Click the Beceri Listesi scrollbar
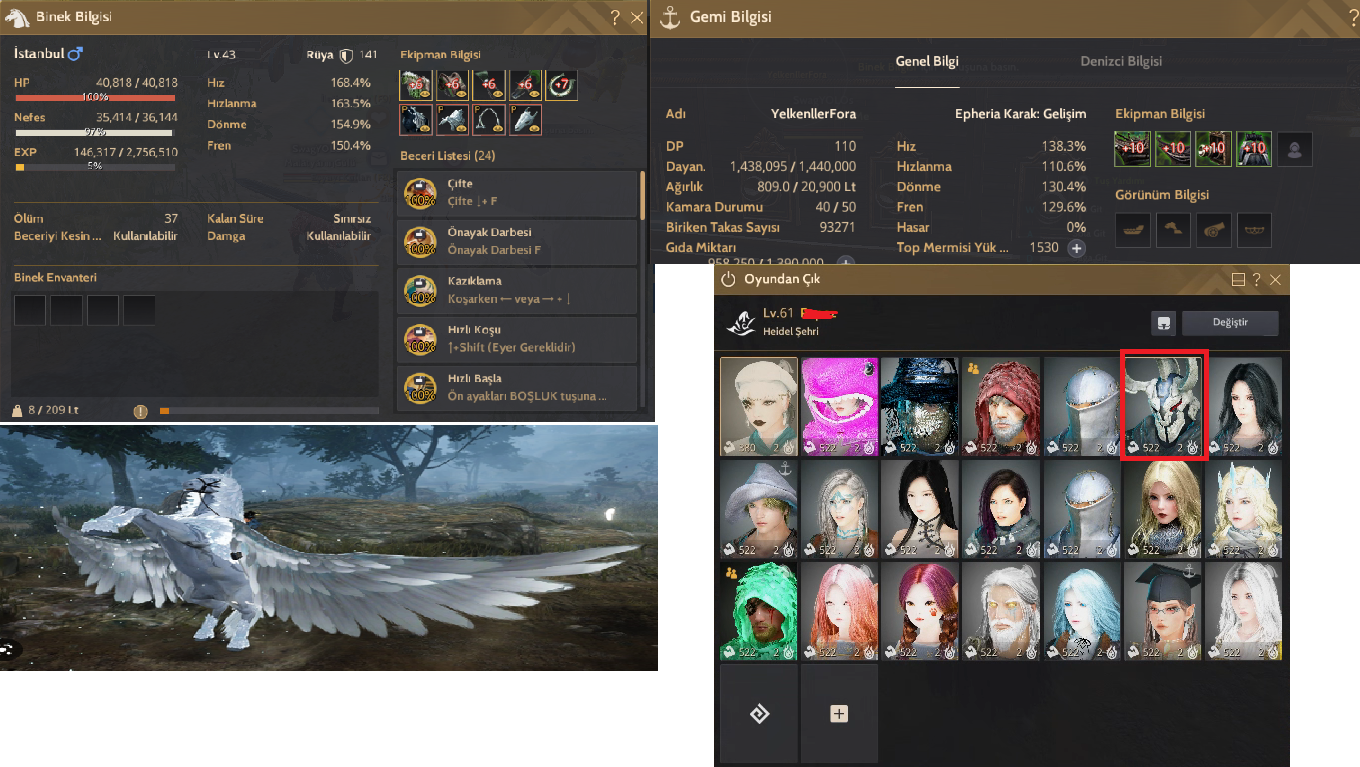This screenshot has width=1360, height=767. point(643,195)
